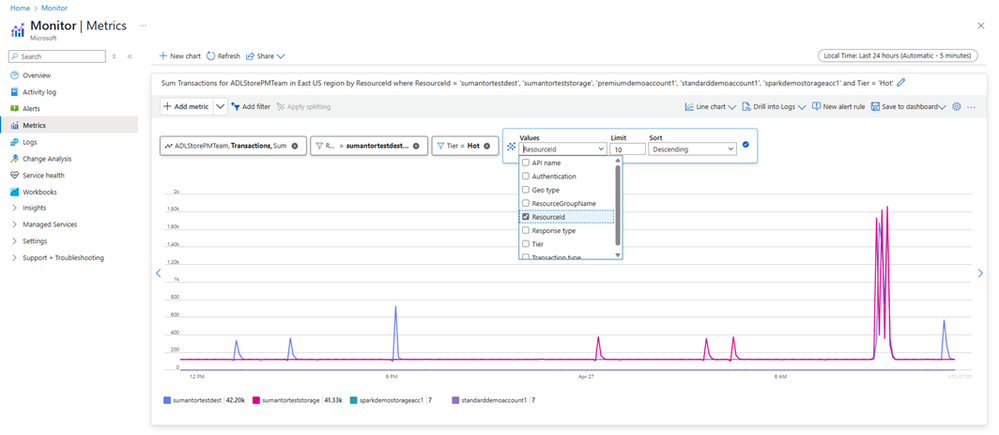Open the Sort Descending dropdown

[692, 149]
